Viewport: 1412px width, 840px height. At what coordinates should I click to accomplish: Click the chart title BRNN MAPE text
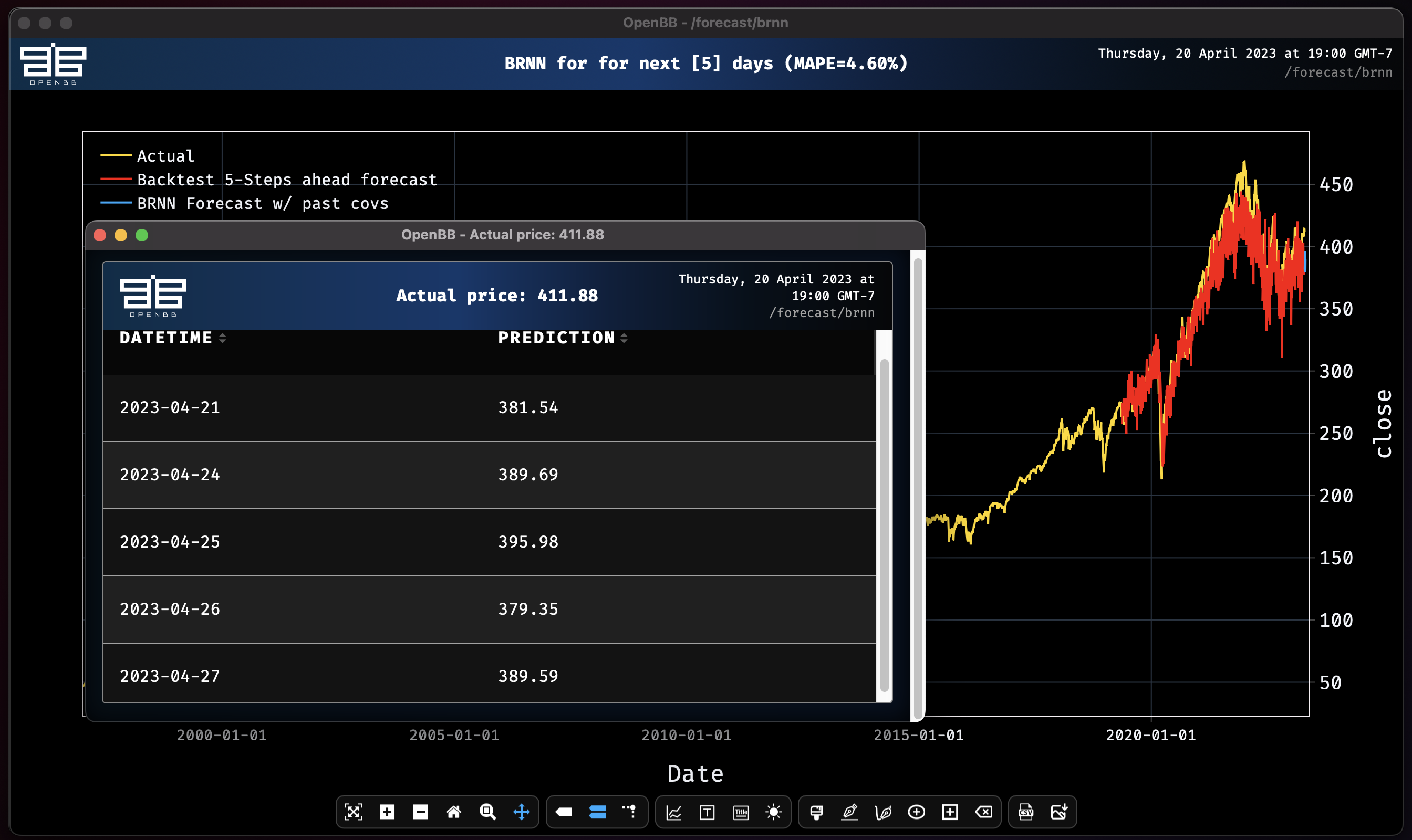705,63
